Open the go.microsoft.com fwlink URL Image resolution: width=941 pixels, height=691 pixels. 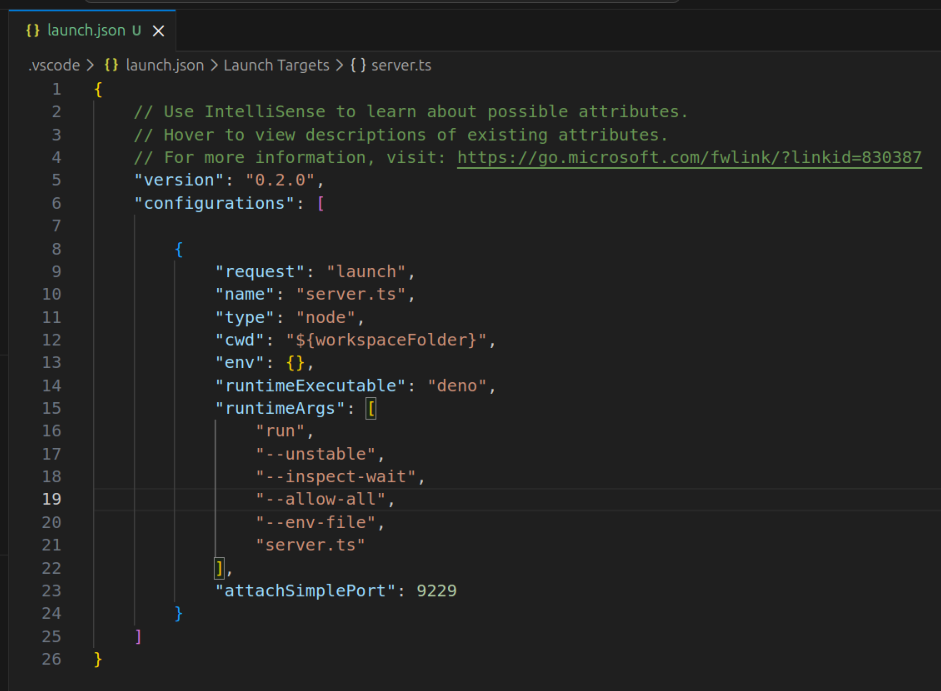coord(689,157)
